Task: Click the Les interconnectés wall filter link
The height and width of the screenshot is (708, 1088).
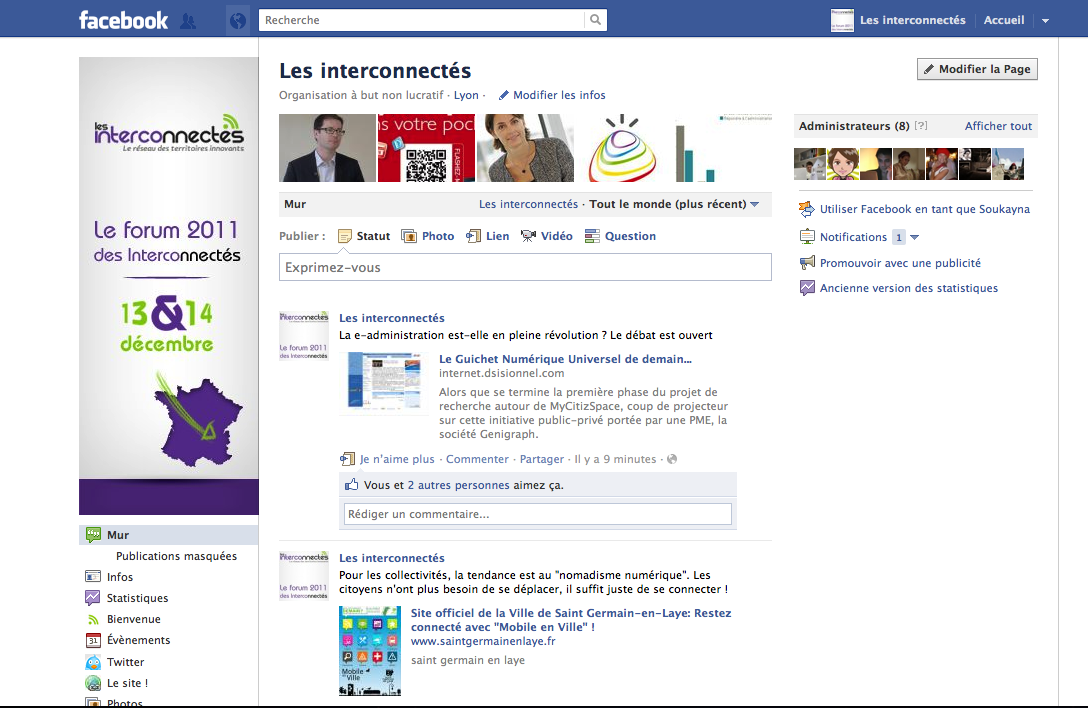Action: 528,204
